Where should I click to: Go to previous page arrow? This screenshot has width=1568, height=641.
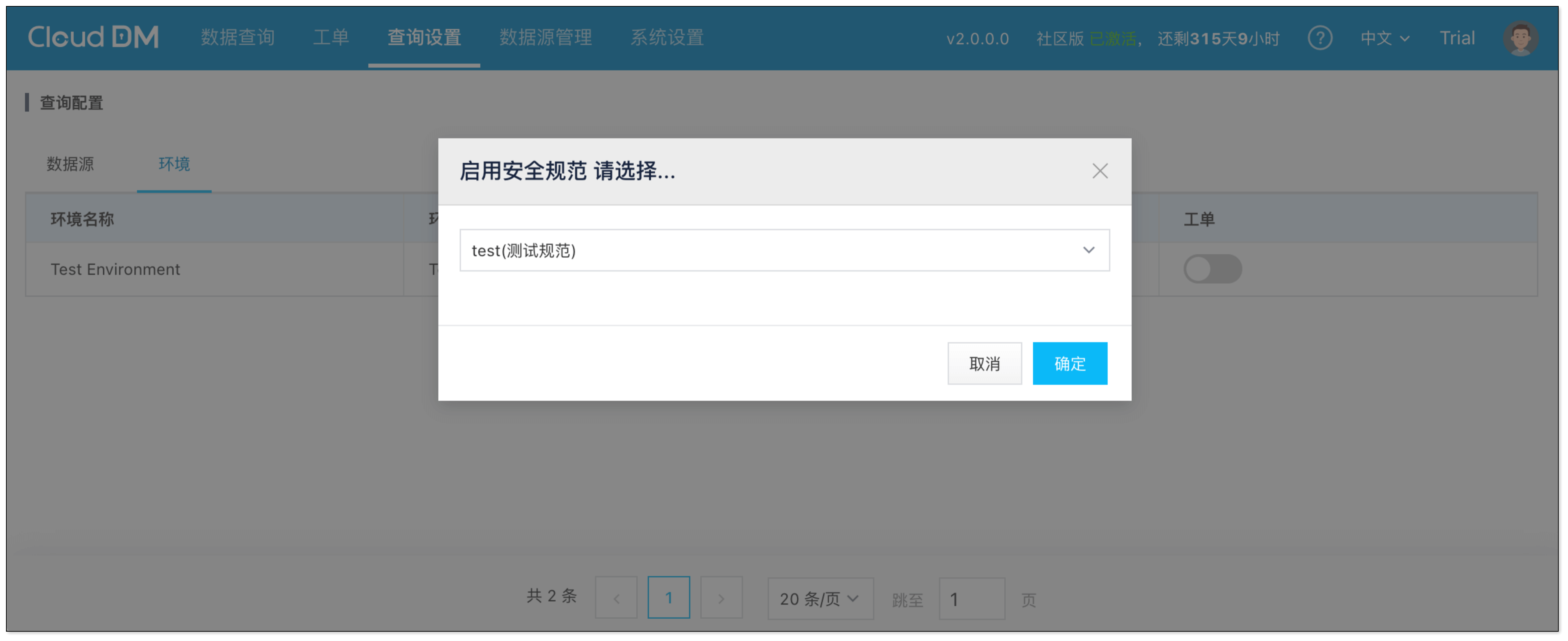pos(616,598)
